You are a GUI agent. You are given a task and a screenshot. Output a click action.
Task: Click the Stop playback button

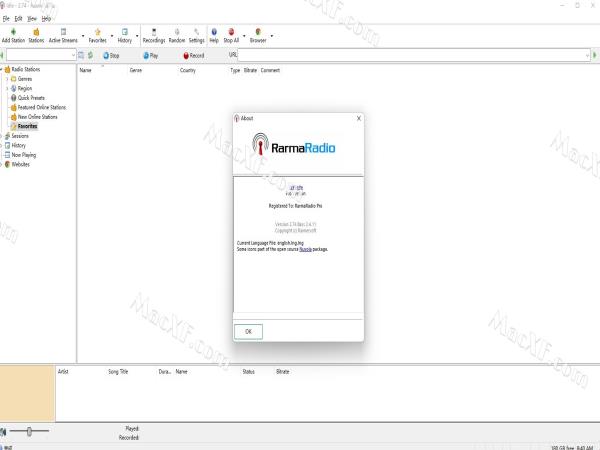pos(111,55)
